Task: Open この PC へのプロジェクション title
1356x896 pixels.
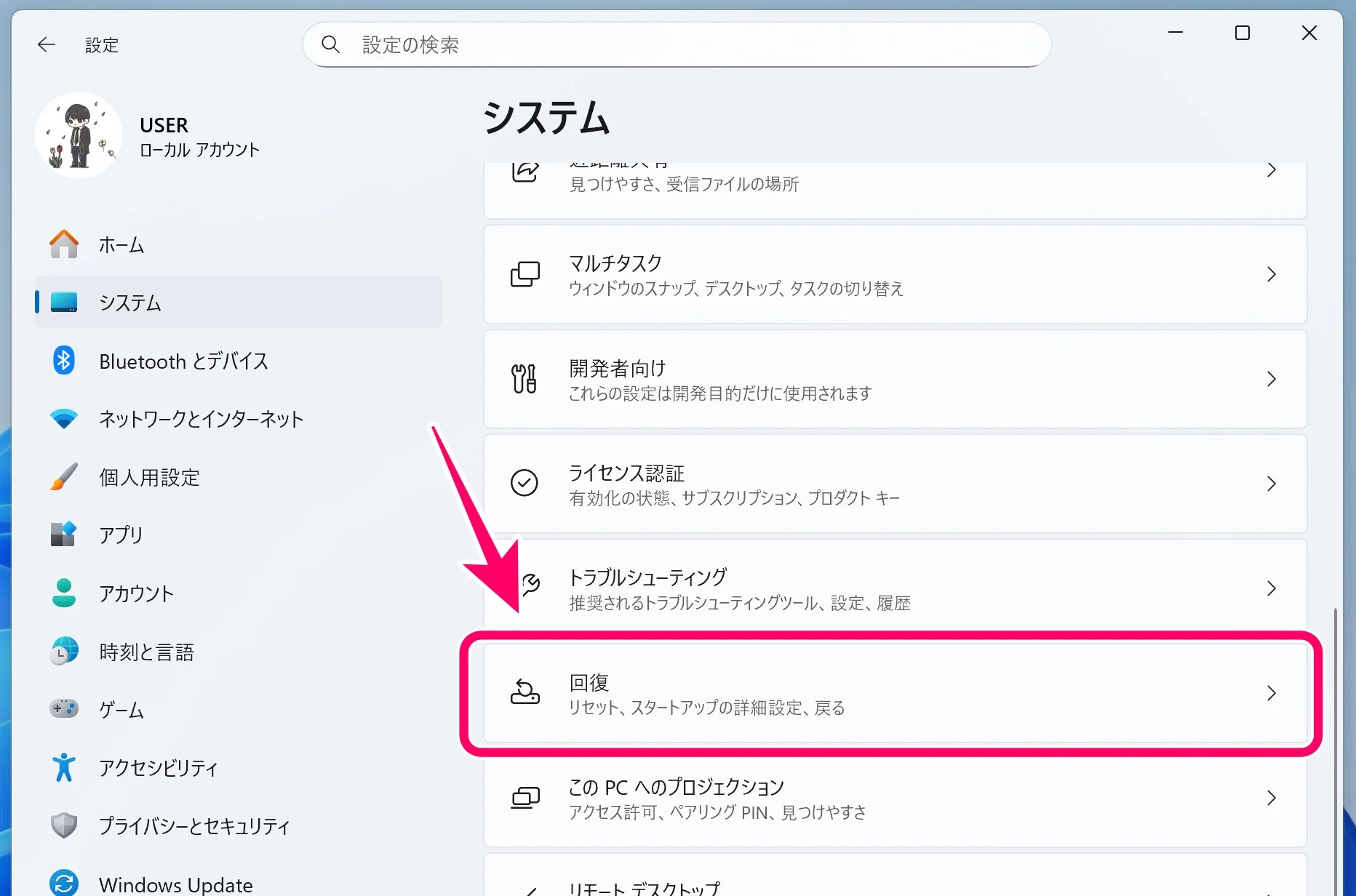Action: 677,787
